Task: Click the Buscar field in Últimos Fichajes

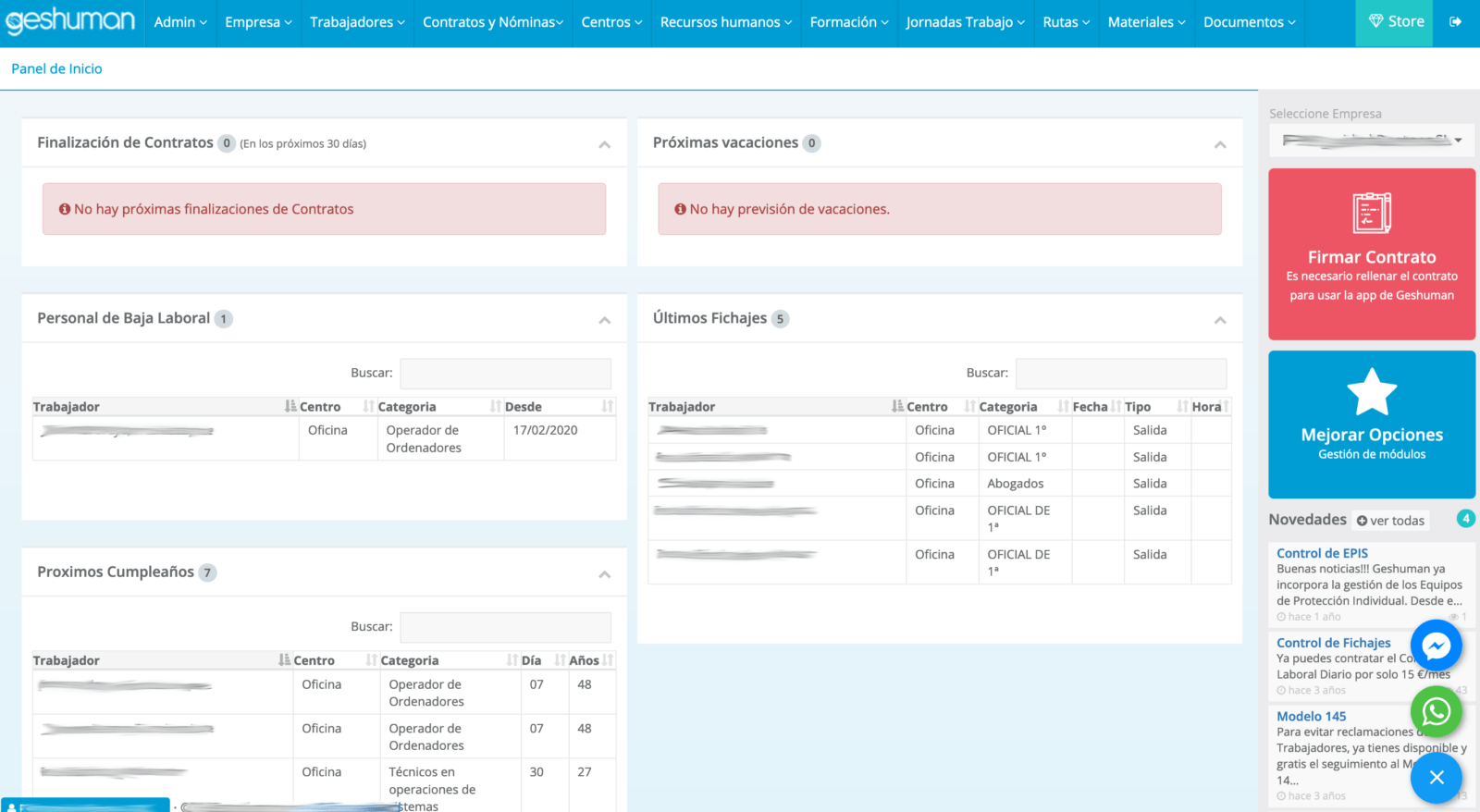Action: 1120,373
